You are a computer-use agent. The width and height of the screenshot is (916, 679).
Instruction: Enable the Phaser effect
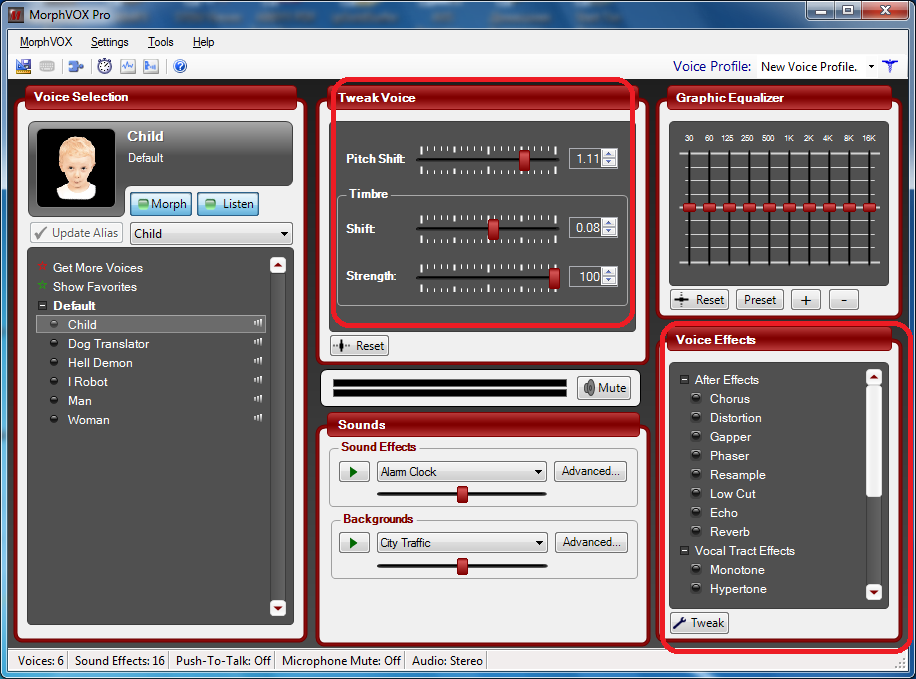[x=696, y=455]
